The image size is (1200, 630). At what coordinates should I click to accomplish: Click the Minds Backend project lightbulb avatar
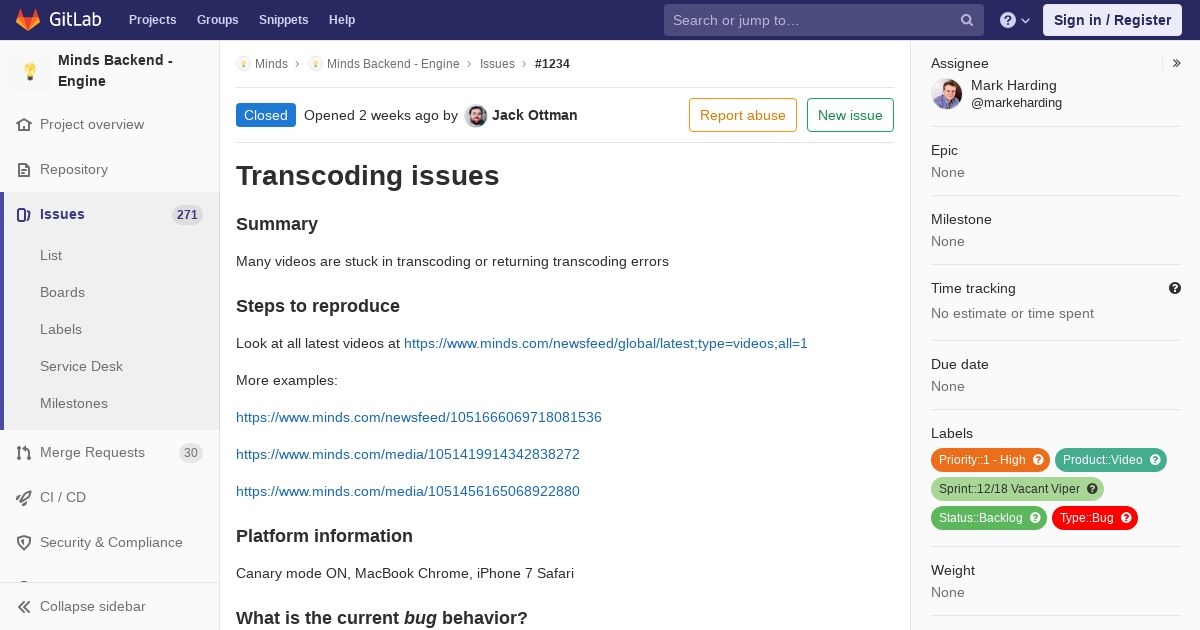[30, 71]
